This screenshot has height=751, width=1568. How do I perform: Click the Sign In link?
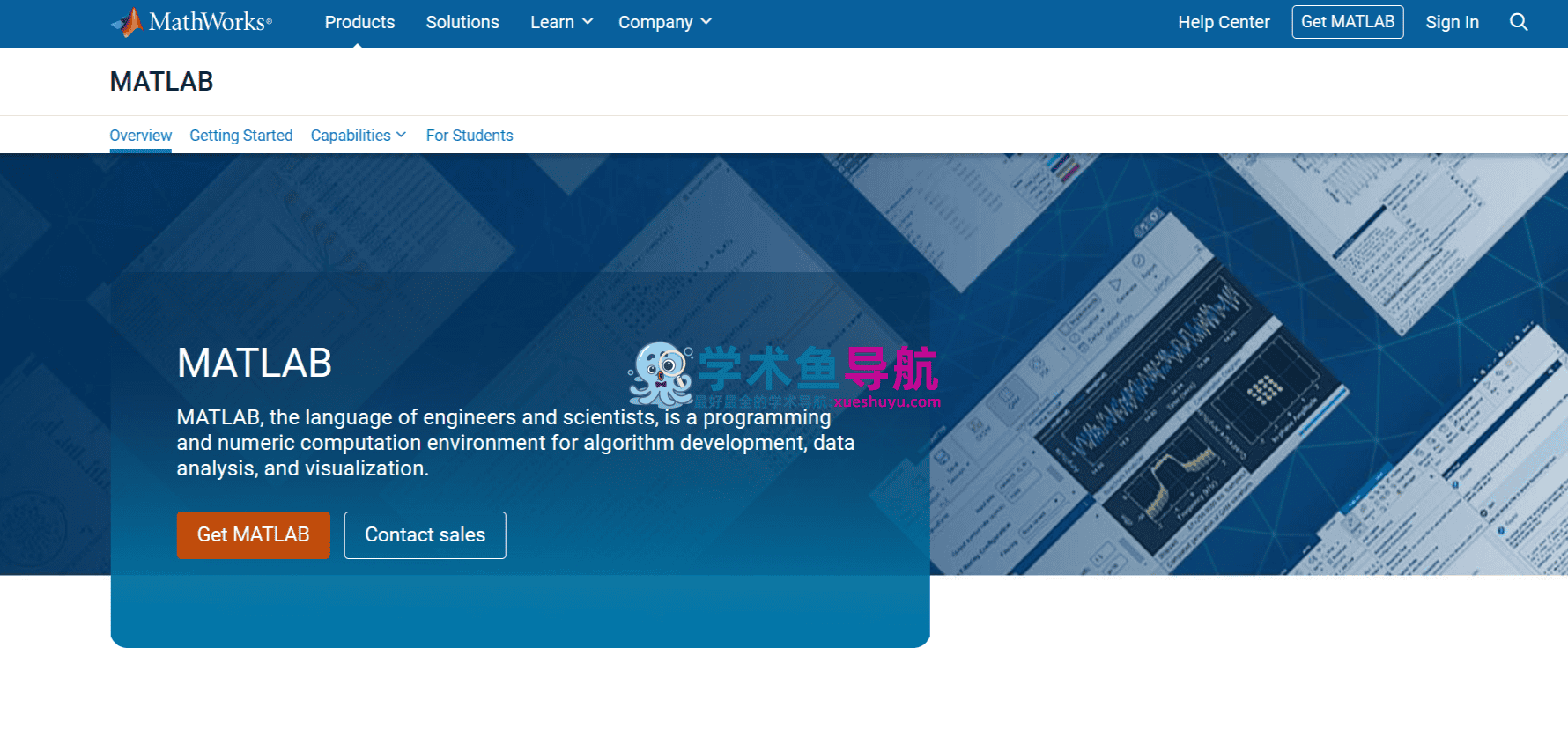tap(1452, 22)
